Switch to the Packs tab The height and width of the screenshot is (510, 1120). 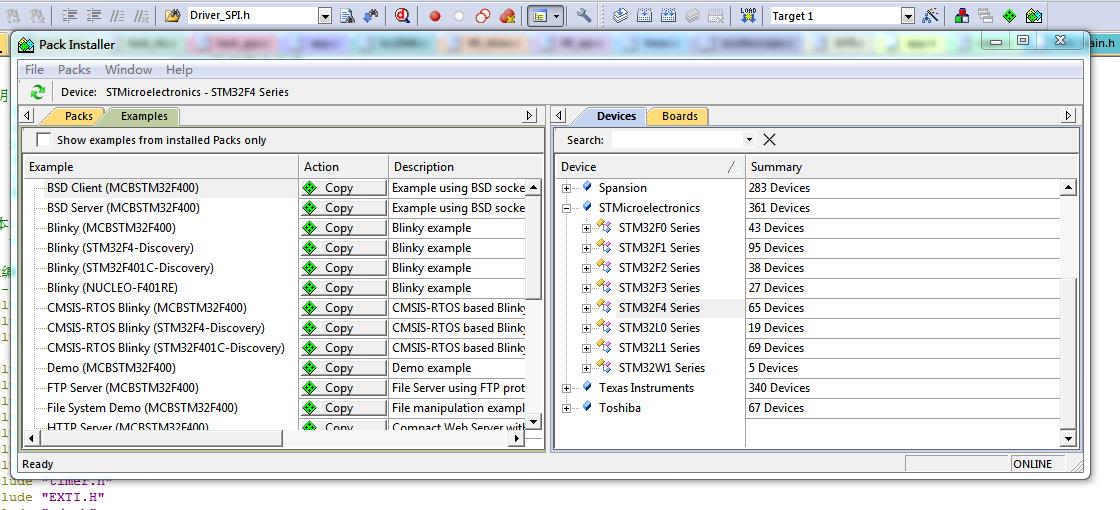pyautogui.click(x=78, y=116)
